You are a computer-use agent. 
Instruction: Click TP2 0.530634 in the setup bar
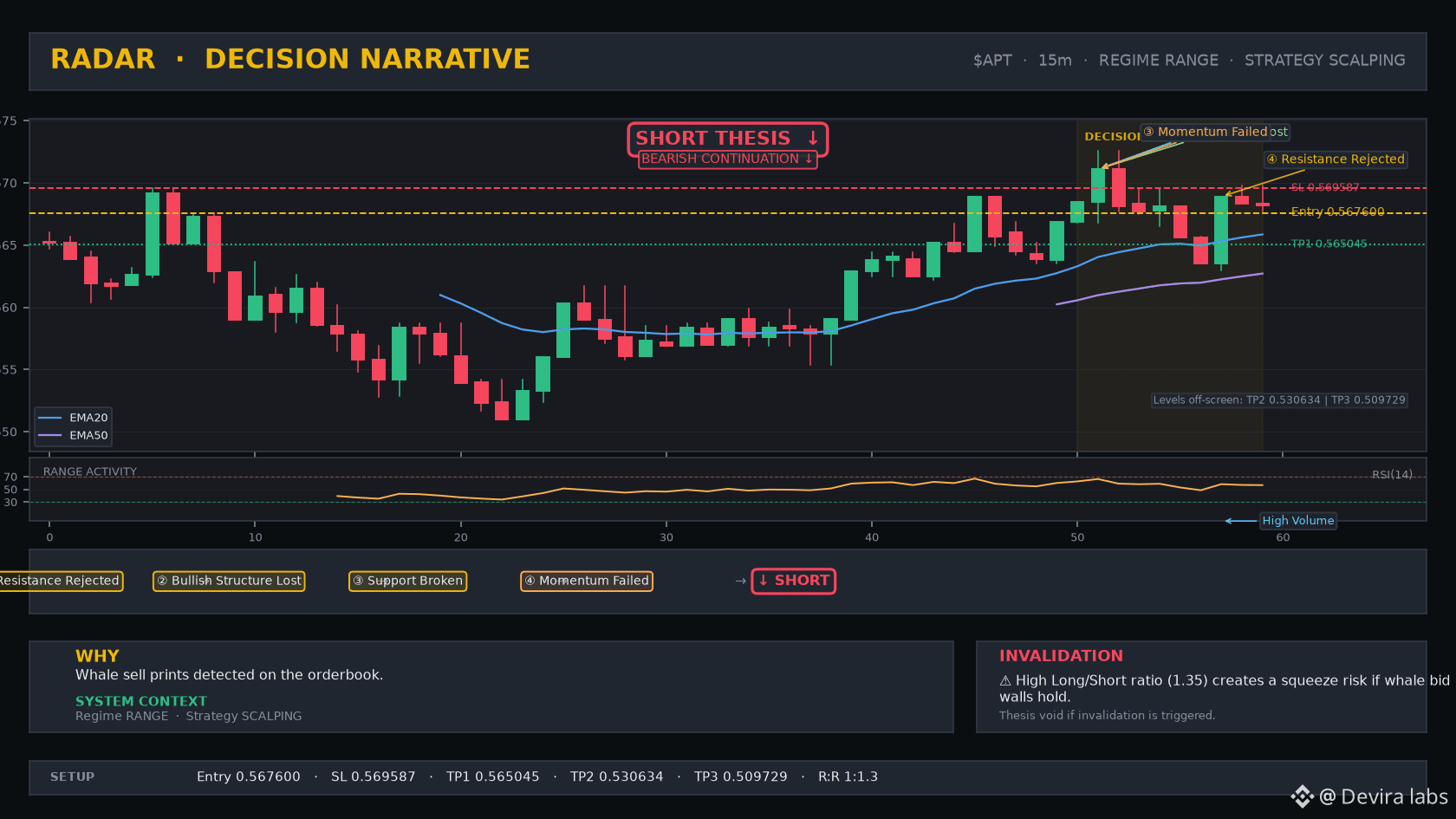617,777
